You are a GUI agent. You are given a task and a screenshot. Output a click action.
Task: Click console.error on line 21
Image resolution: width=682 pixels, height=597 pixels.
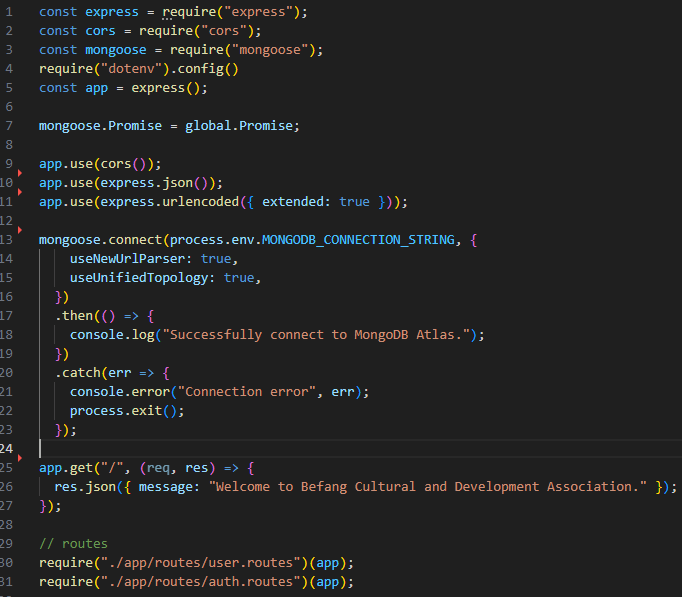click(x=120, y=392)
